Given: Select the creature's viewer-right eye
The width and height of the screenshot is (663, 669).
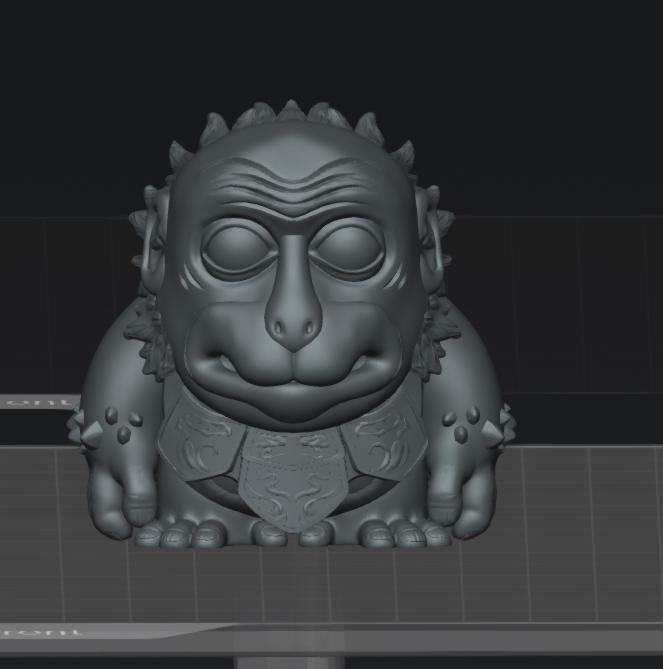Looking at the screenshot, I should tap(351, 250).
